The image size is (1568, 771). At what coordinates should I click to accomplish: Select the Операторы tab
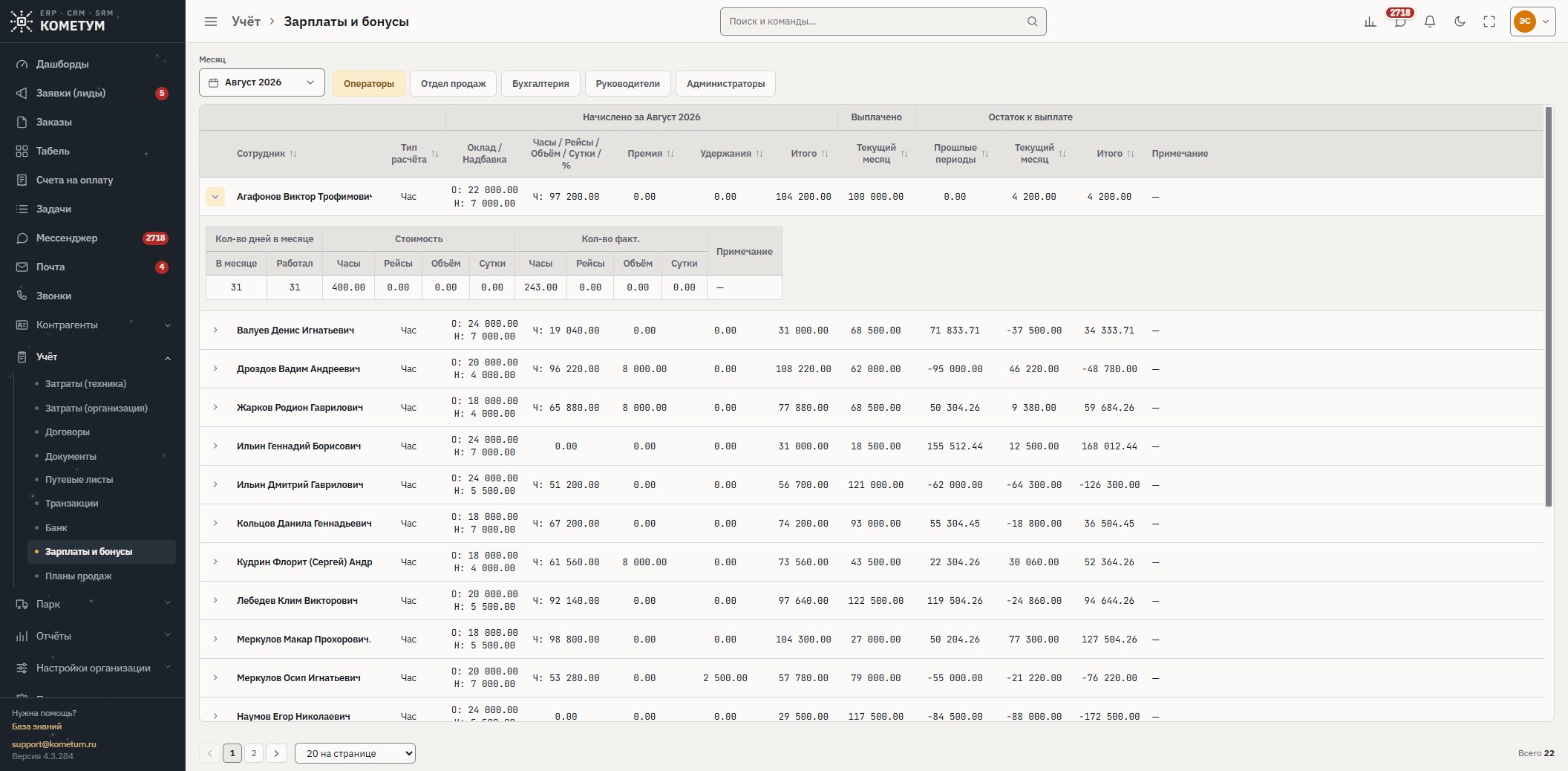pyautogui.click(x=369, y=84)
